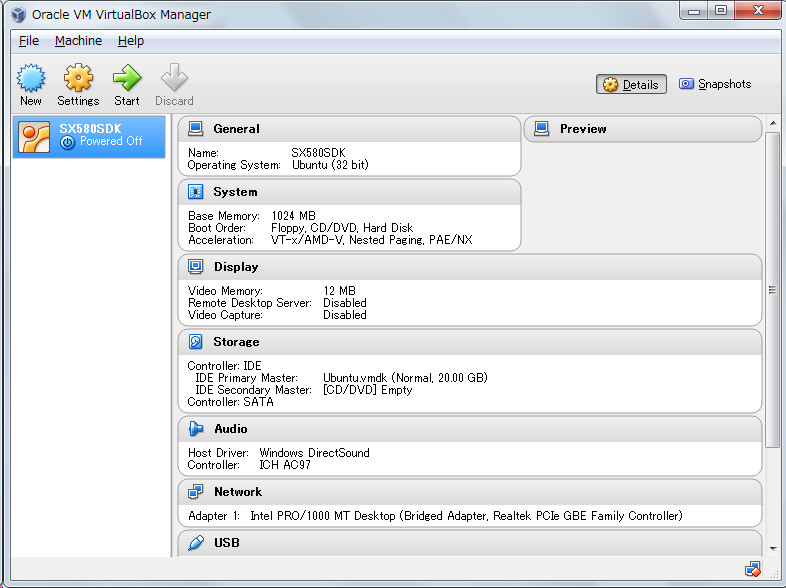This screenshot has height=588, width=786.
Task: Open the USB section header
Action: click(470, 543)
